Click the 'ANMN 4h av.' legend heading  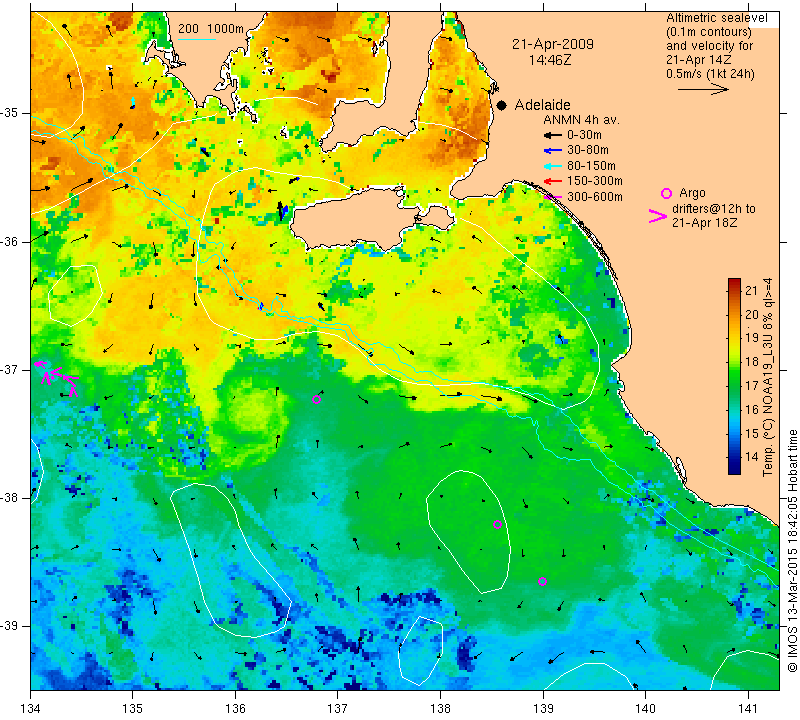[x=581, y=120]
